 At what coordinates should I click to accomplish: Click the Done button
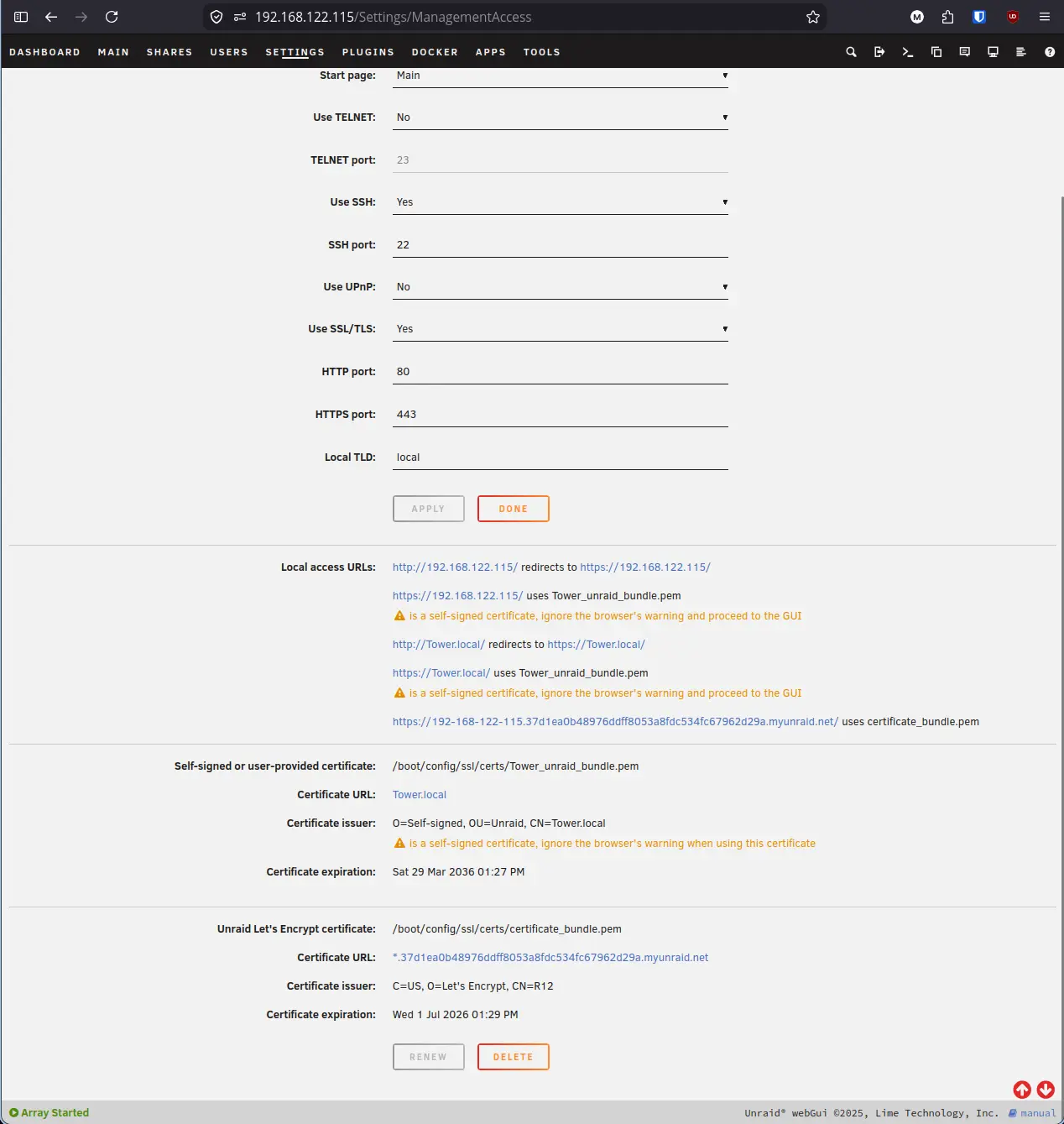[x=514, y=509]
